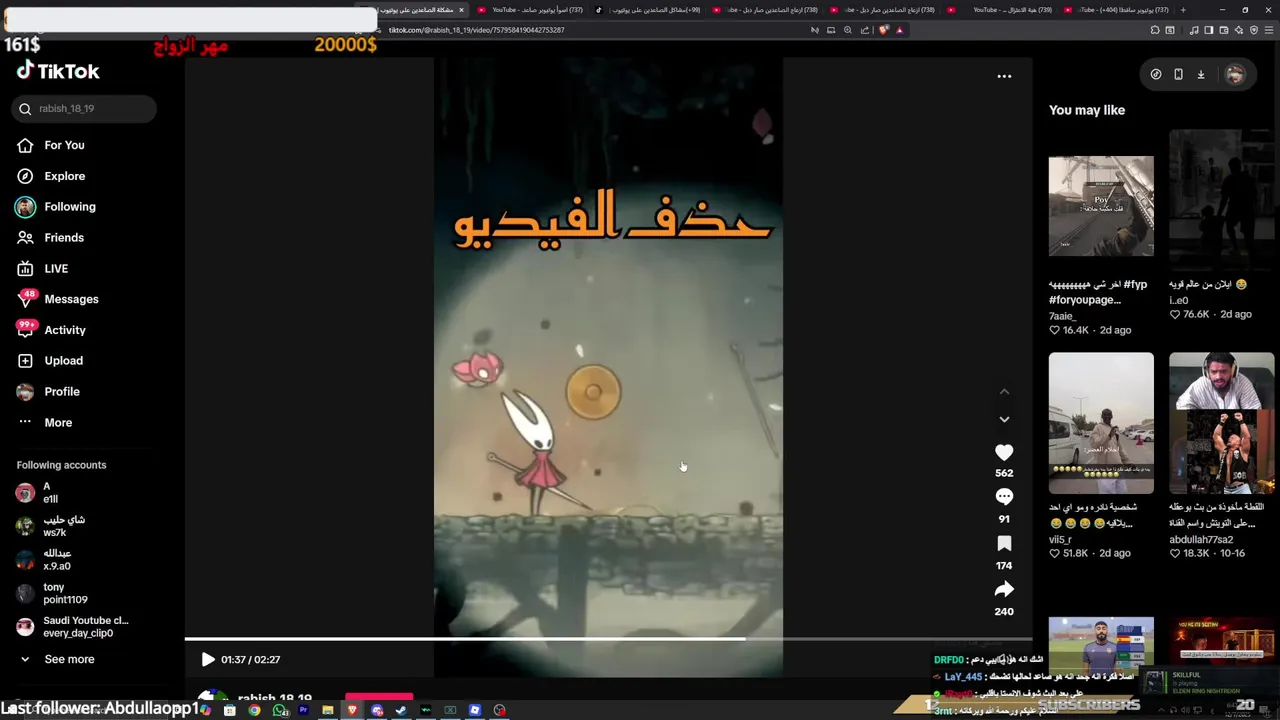Click the search magnifier icon
The height and width of the screenshot is (720, 1280).
tap(25, 108)
